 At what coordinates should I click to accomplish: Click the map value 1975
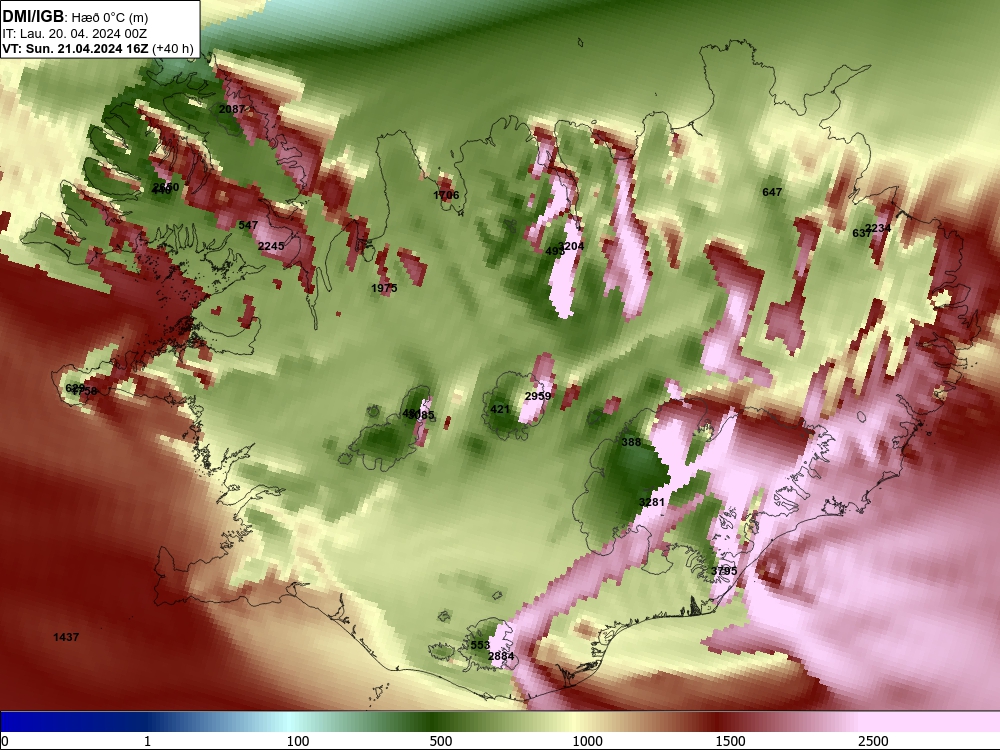click(384, 288)
